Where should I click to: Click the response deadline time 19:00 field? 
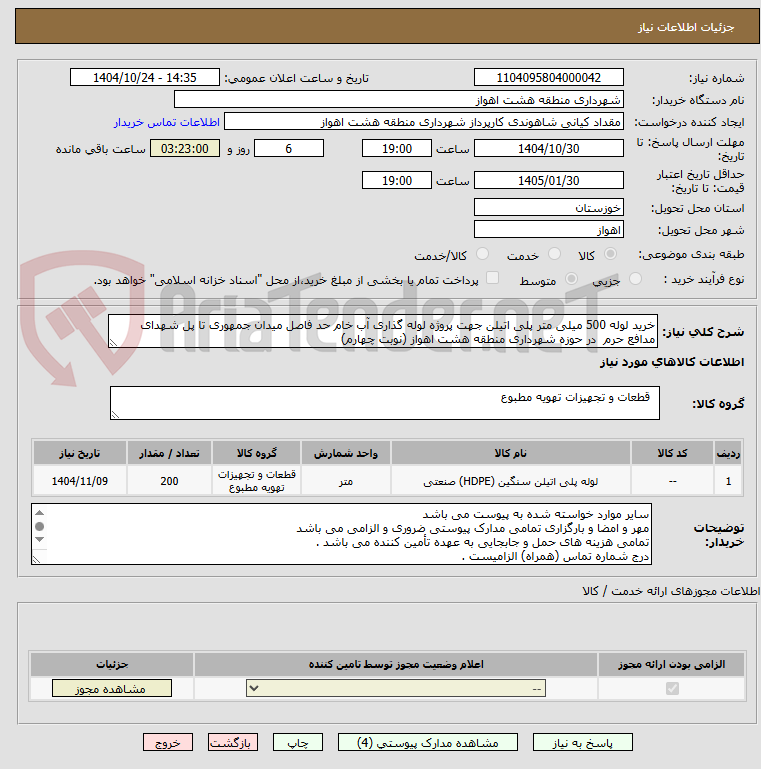pos(397,149)
